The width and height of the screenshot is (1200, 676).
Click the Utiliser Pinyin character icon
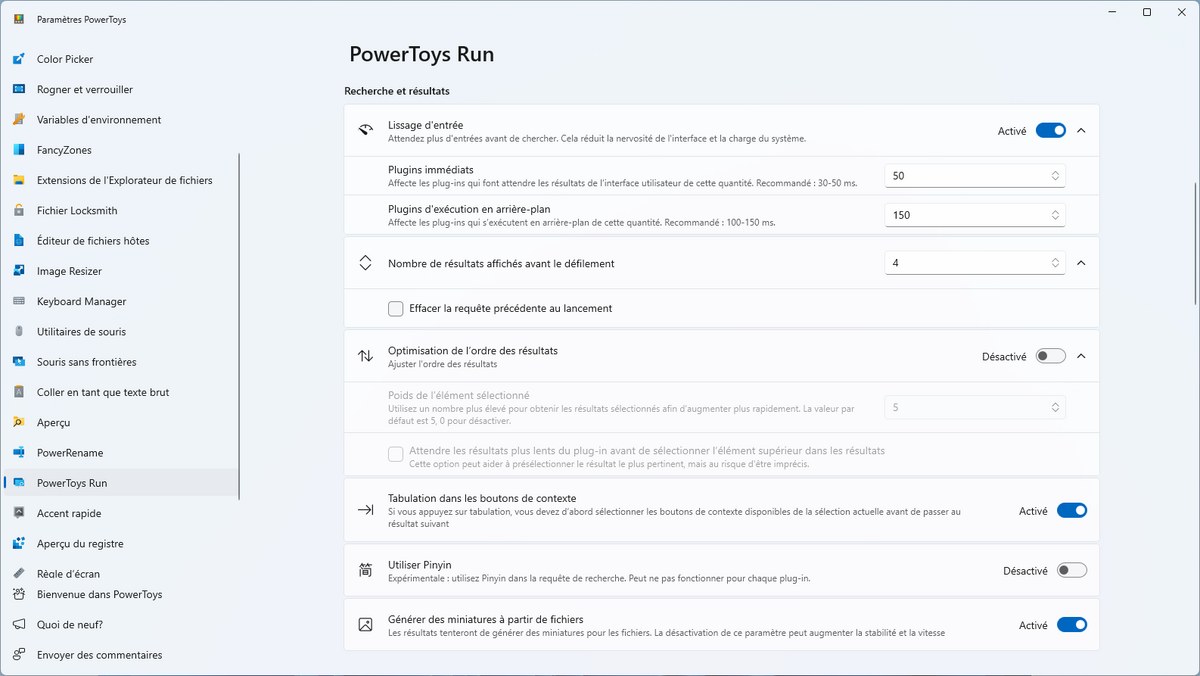(365, 570)
